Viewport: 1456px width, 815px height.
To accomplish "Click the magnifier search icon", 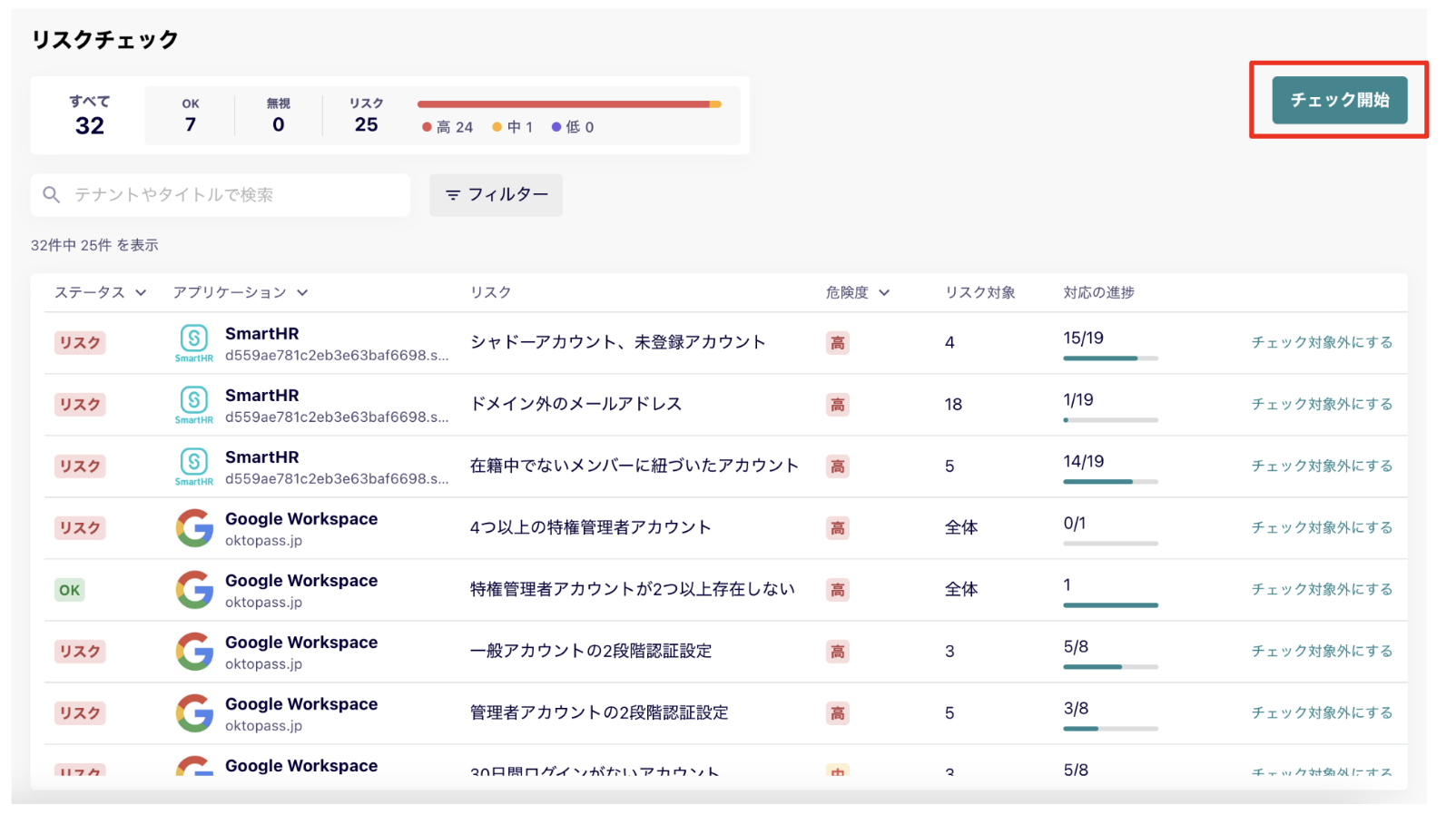I will tap(52, 195).
